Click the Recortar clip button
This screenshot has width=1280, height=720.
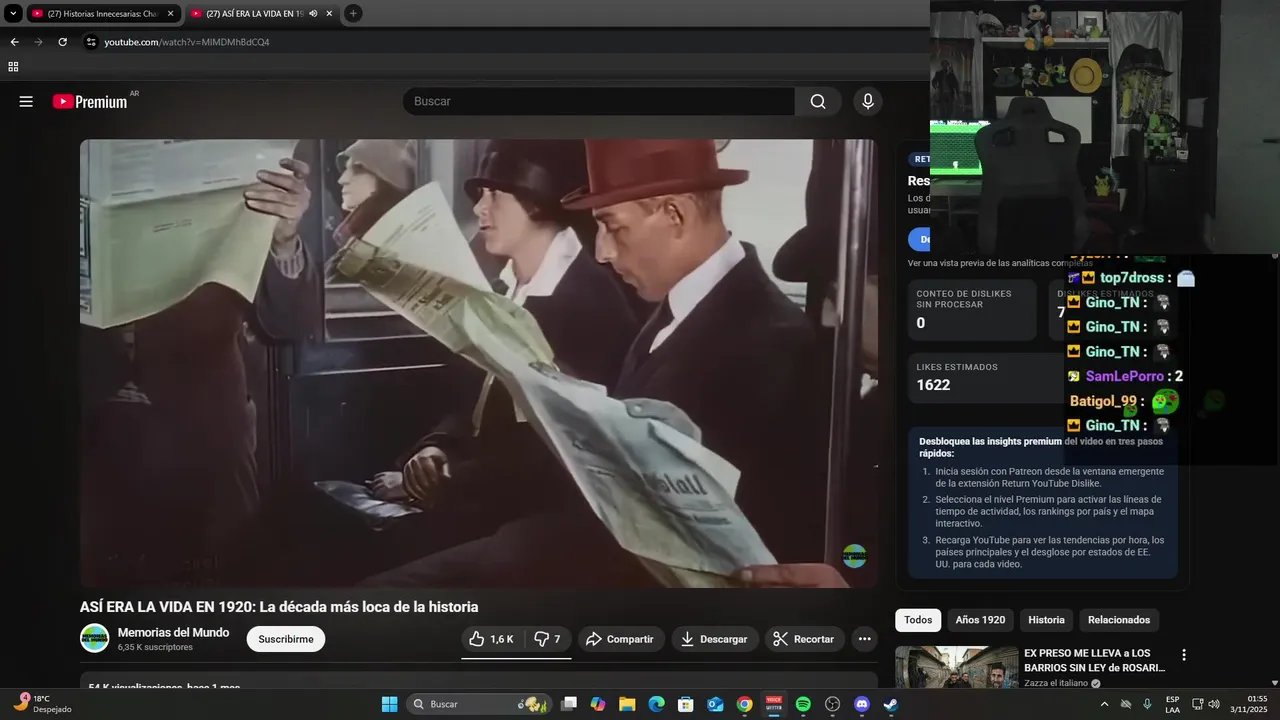pos(805,639)
